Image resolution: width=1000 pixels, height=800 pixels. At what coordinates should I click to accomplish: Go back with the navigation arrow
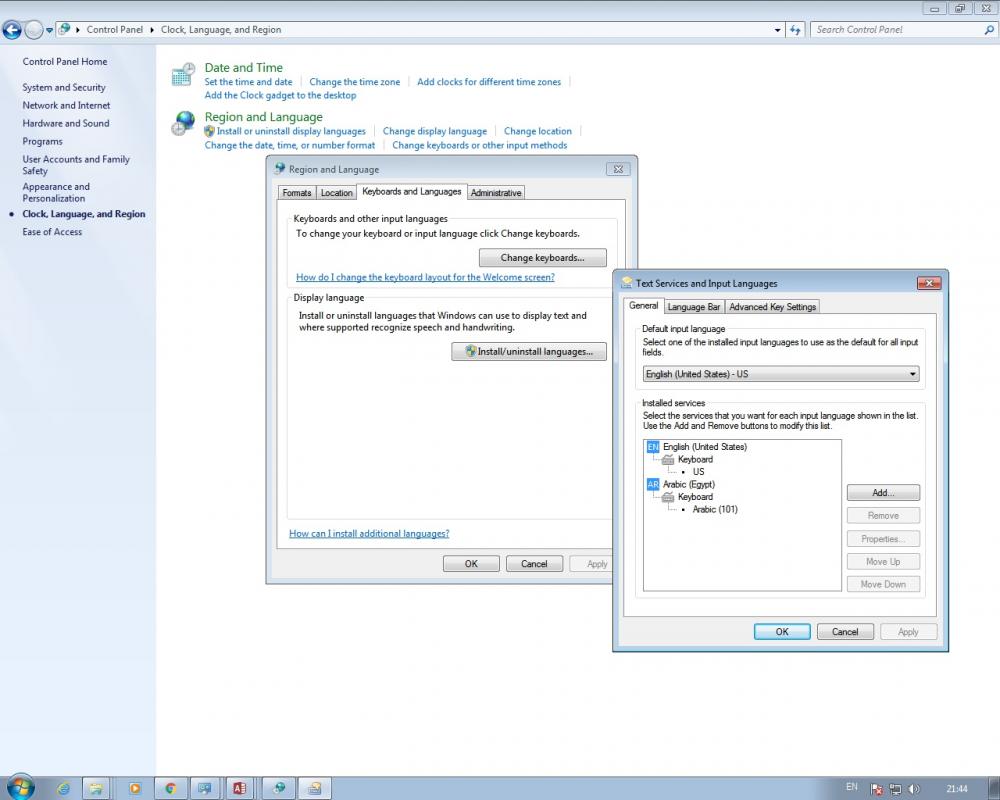tap(11, 29)
